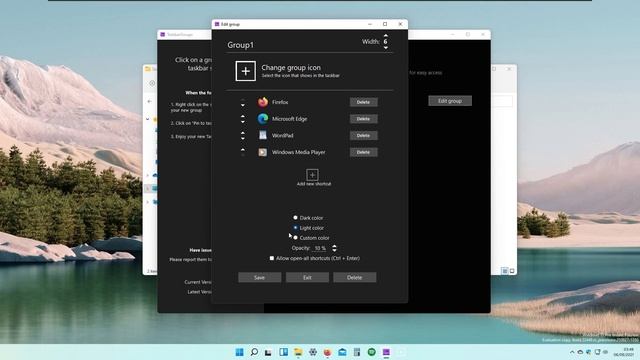
Task: Maximize the Edit group window
Action: point(385,24)
